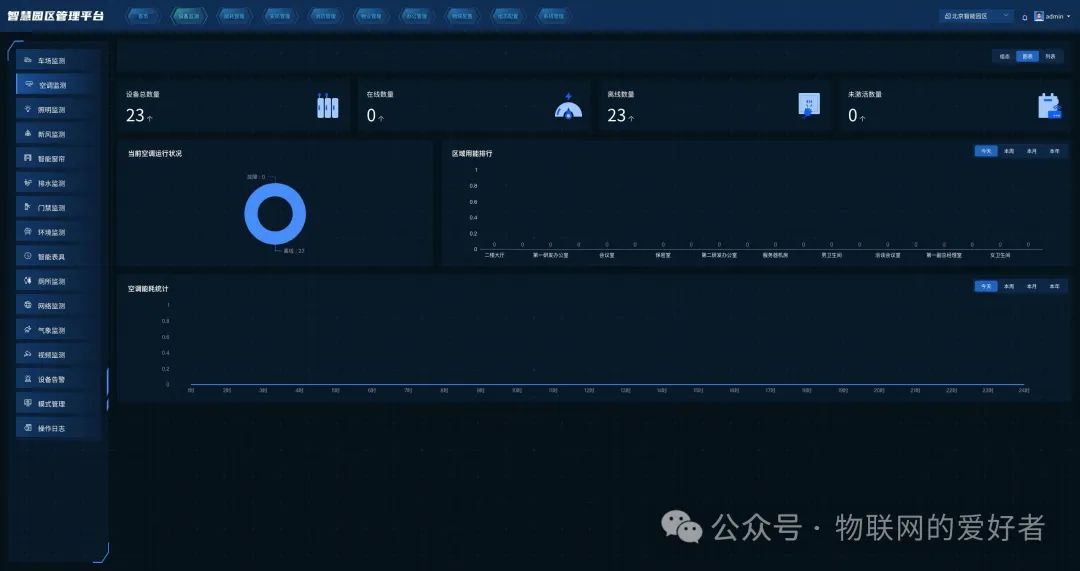Open 门禁监测 sidebar entry
The height and width of the screenshot is (571, 1080).
pyautogui.click(x=60, y=208)
